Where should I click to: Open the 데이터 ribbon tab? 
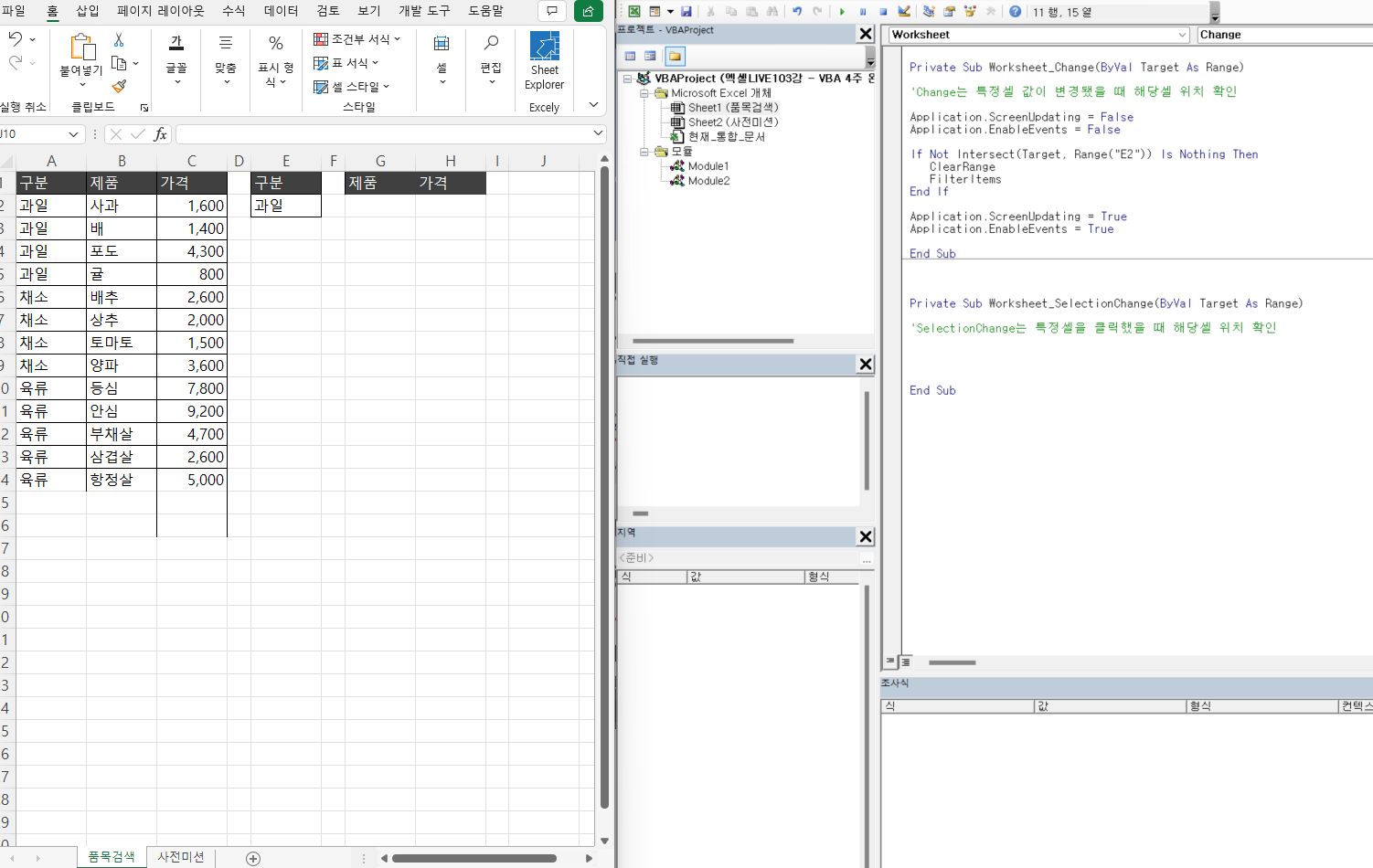[x=281, y=11]
